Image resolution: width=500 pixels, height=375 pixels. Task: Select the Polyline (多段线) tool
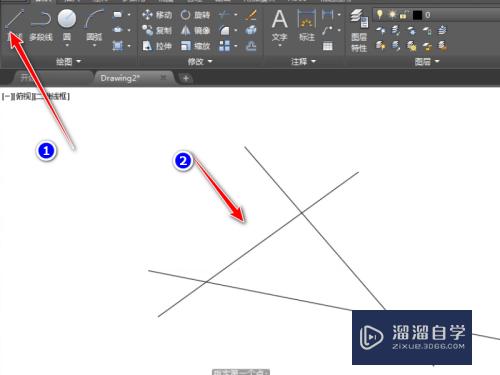click(x=41, y=25)
